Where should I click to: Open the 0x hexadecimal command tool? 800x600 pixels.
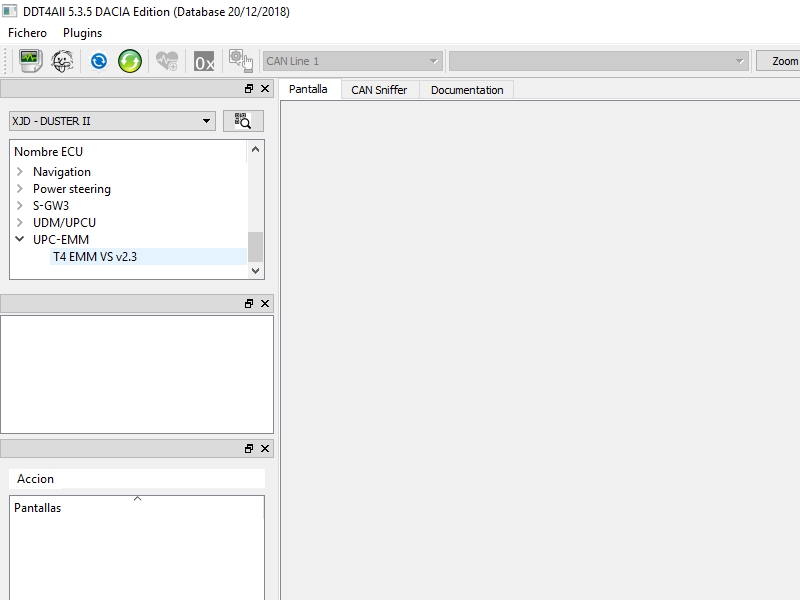(x=204, y=62)
